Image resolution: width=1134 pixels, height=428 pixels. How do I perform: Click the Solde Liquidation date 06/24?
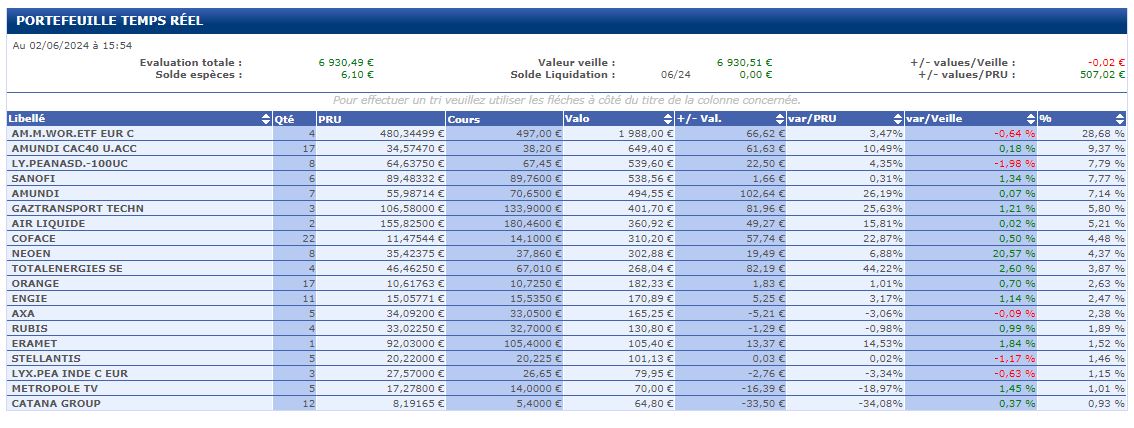[675, 74]
